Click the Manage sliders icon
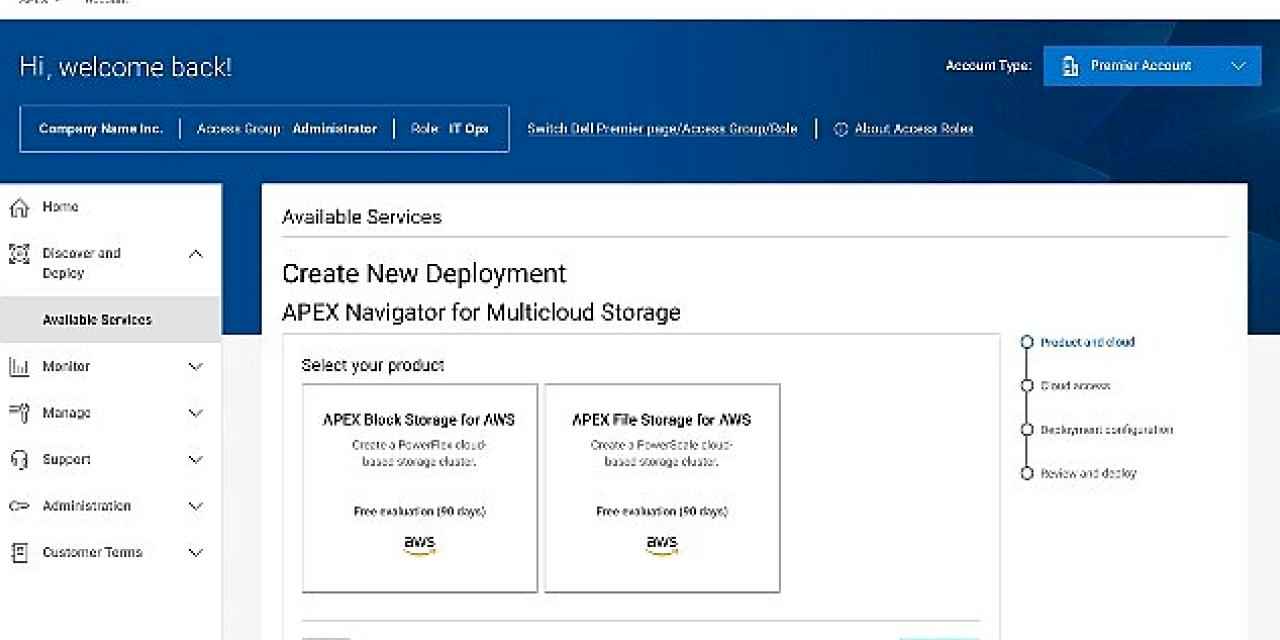Image resolution: width=1280 pixels, height=640 pixels. (18, 413)
